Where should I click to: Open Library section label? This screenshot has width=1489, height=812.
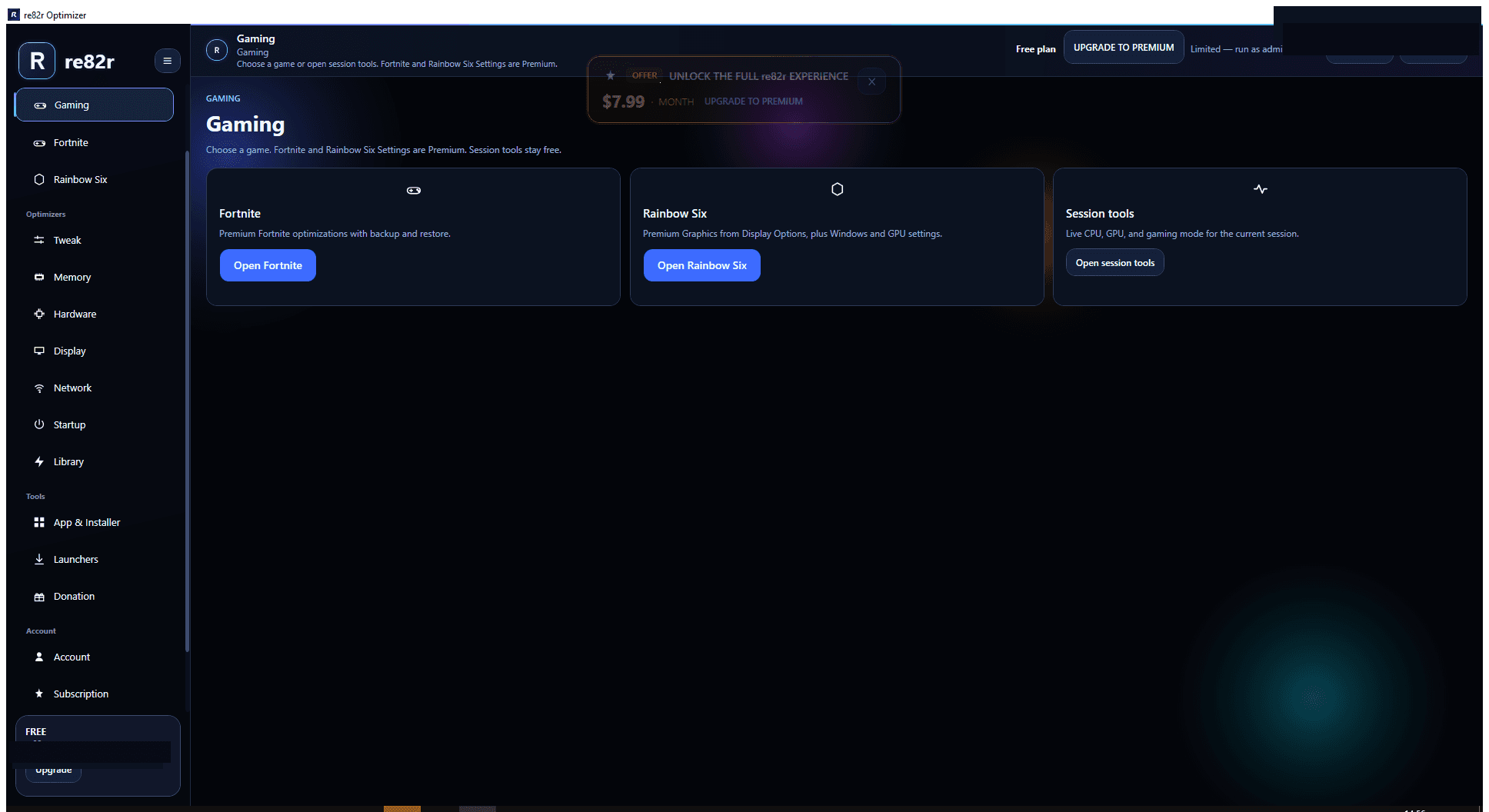coord(68,462)
